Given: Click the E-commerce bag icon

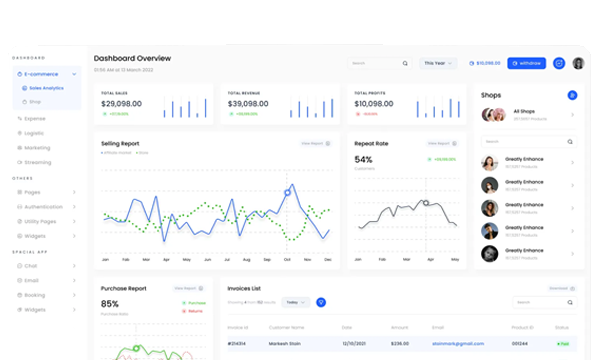Looking at the screenshot, I should click(20, 74).
